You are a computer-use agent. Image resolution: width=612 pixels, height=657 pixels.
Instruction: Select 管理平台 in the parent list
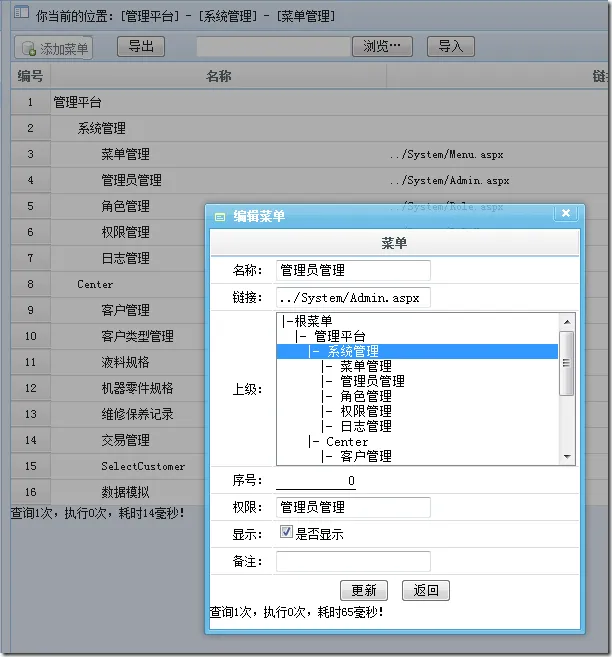click(417, 336)
